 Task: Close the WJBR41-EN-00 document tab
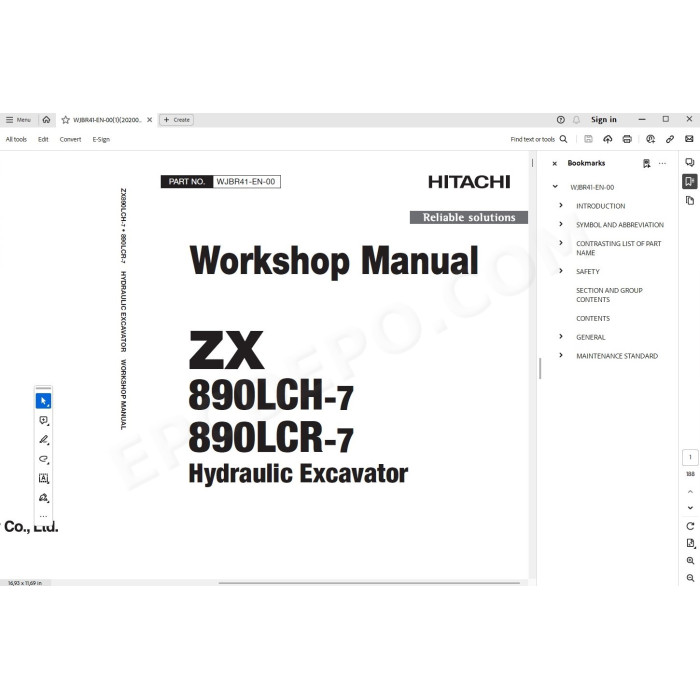150,120
